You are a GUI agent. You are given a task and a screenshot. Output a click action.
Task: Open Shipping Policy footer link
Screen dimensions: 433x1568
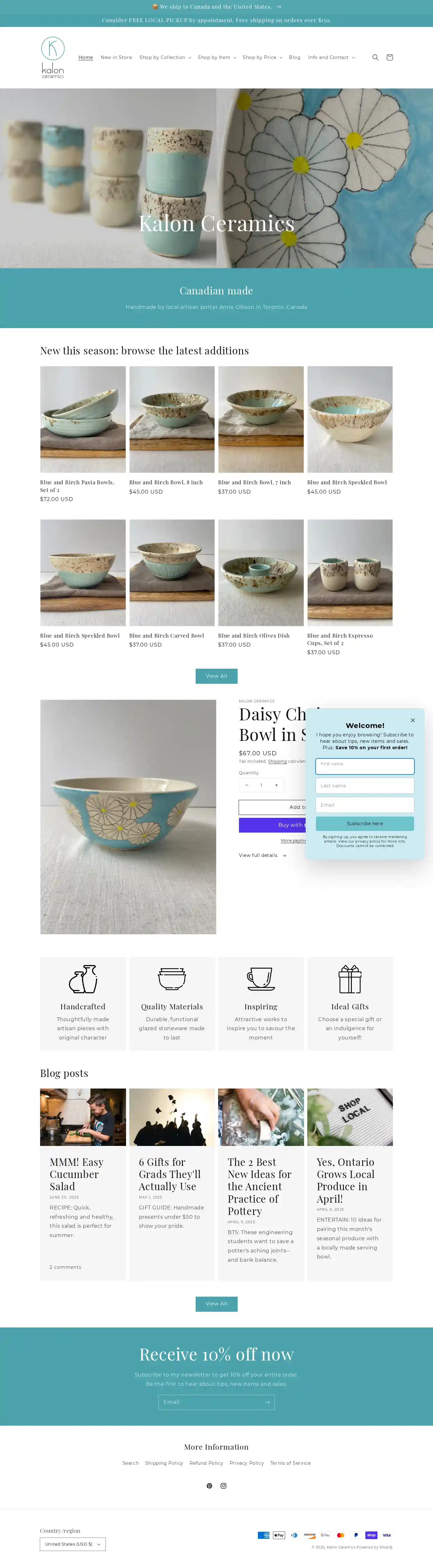[164, 1463]
